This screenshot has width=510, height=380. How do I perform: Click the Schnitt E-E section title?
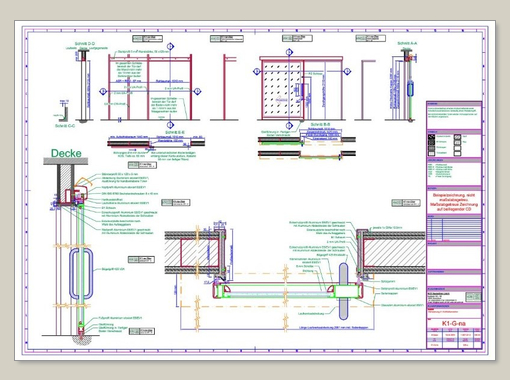(x=178, y=132)
